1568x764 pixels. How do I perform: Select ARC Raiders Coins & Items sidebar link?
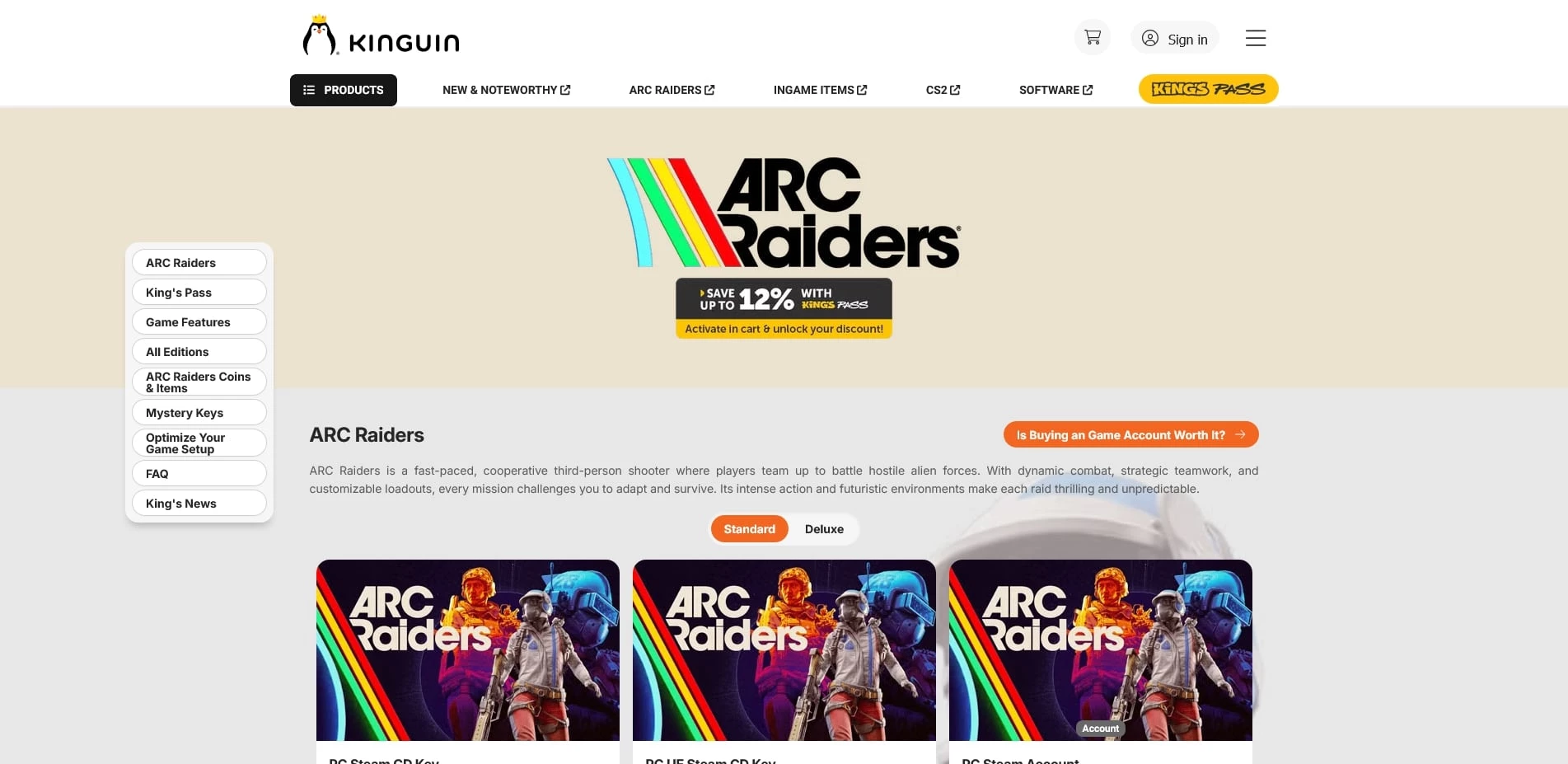click(x=199, y=382)
